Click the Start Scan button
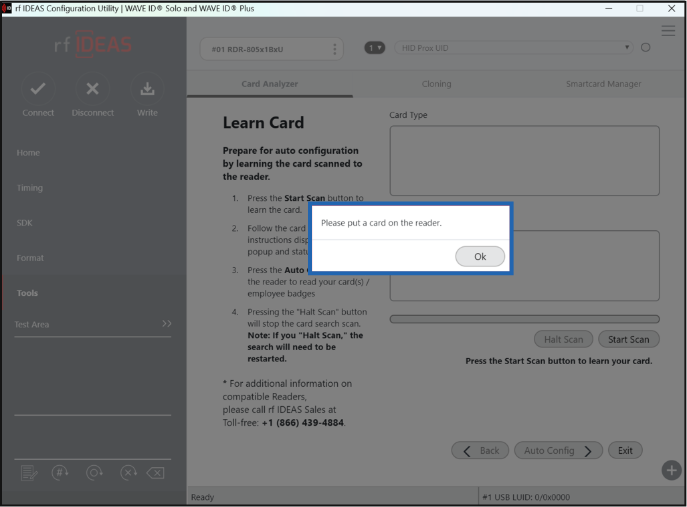The height and width of the screenshot is (507, 687). 629,340
